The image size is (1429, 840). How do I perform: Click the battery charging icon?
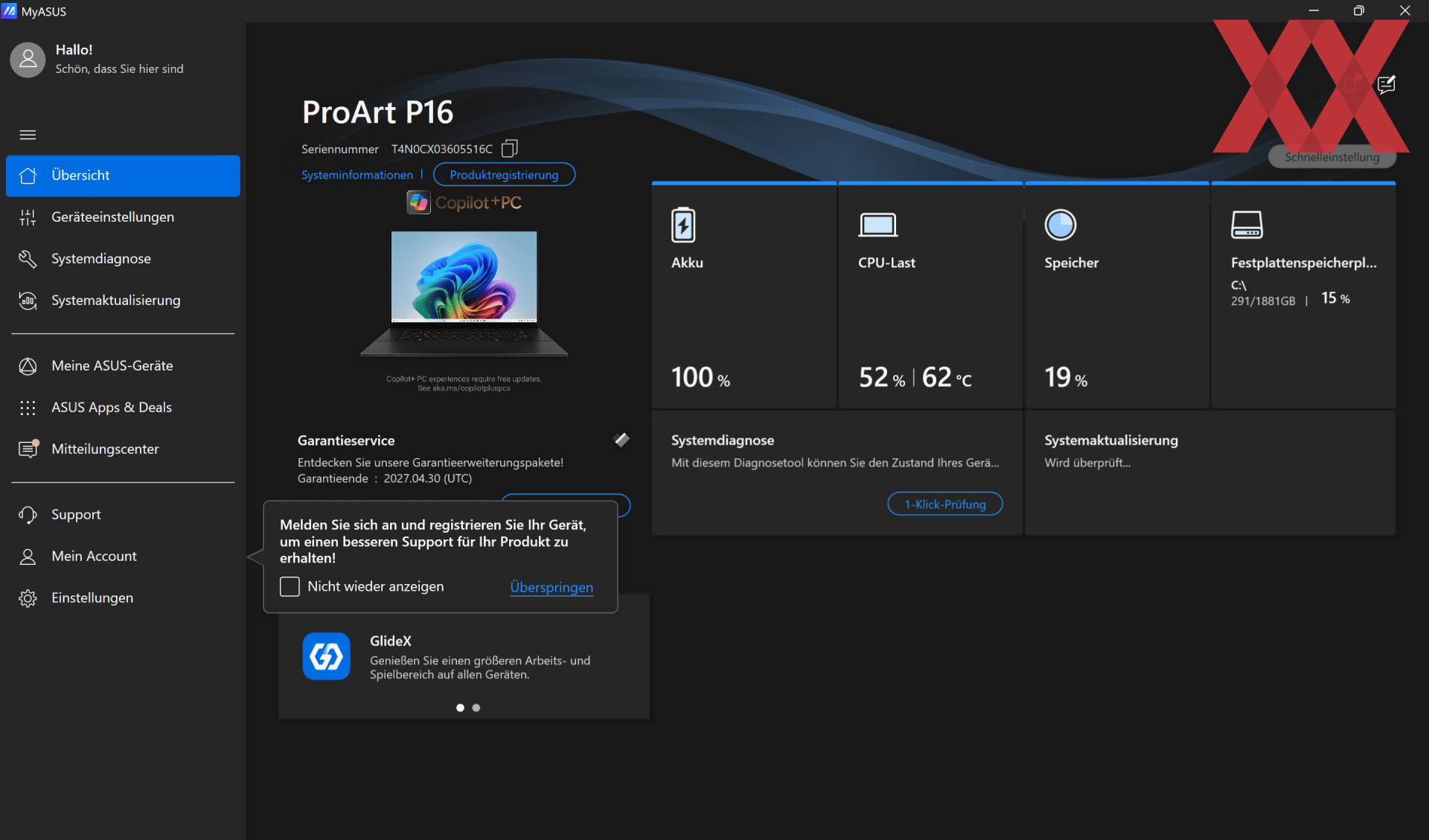[683, 225]
